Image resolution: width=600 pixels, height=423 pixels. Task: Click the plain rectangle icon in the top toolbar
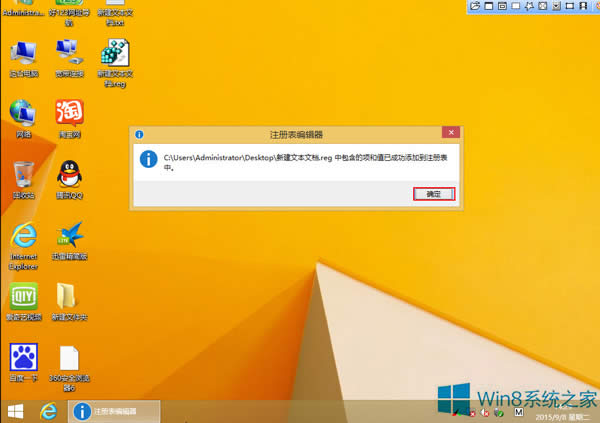tap(516, 6)
